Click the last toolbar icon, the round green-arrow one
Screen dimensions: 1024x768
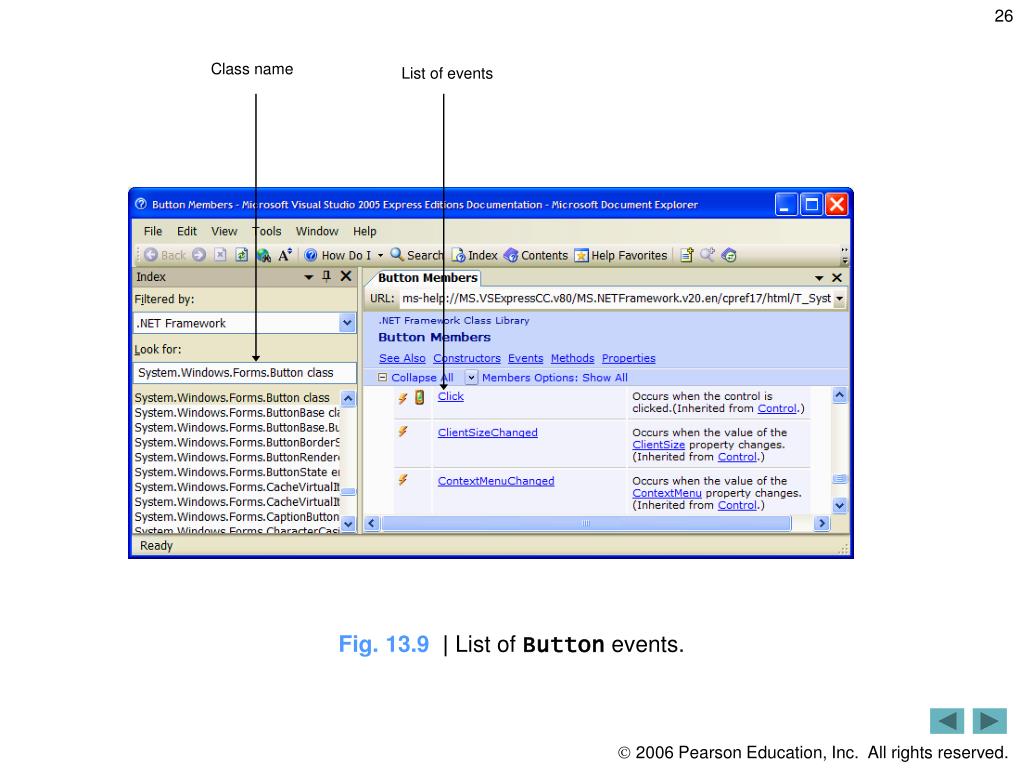[x=729, y=255]
